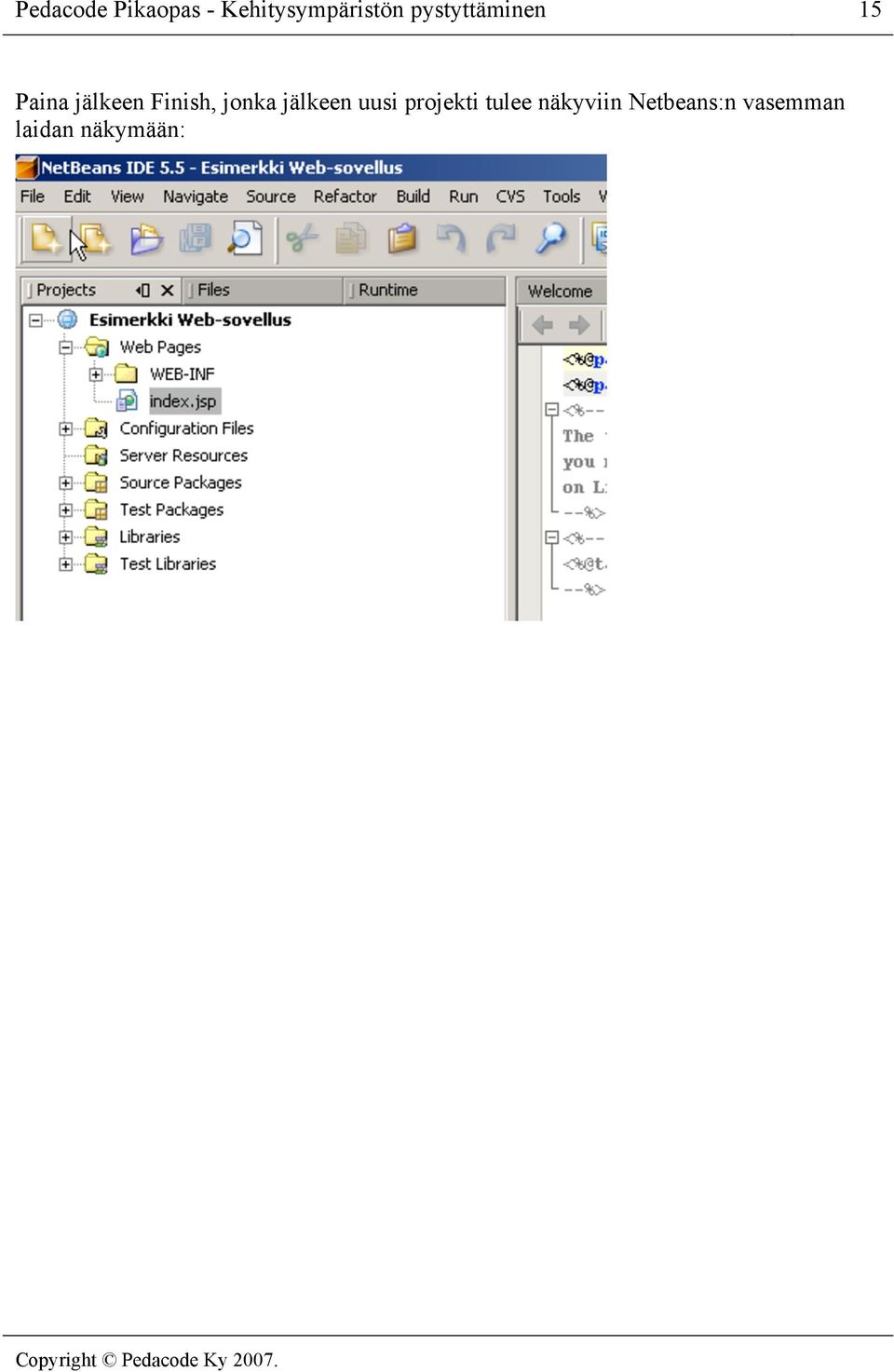This screenshot has width=894, height=1372.
Task: Open the Source menu
Action: pyautogui.click(x=271, y=197)
